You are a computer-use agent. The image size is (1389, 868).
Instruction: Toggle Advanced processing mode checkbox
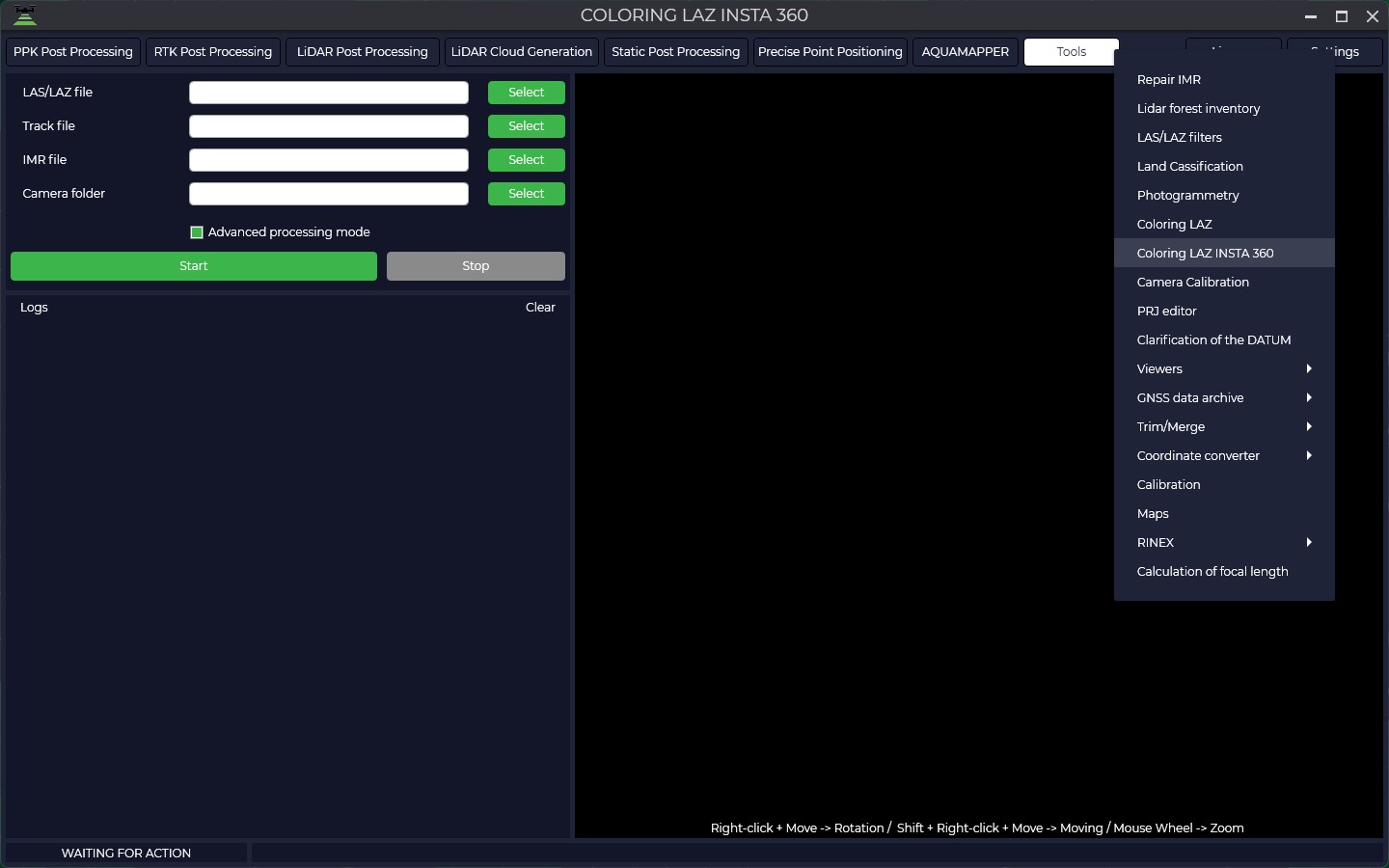point(197,232)
